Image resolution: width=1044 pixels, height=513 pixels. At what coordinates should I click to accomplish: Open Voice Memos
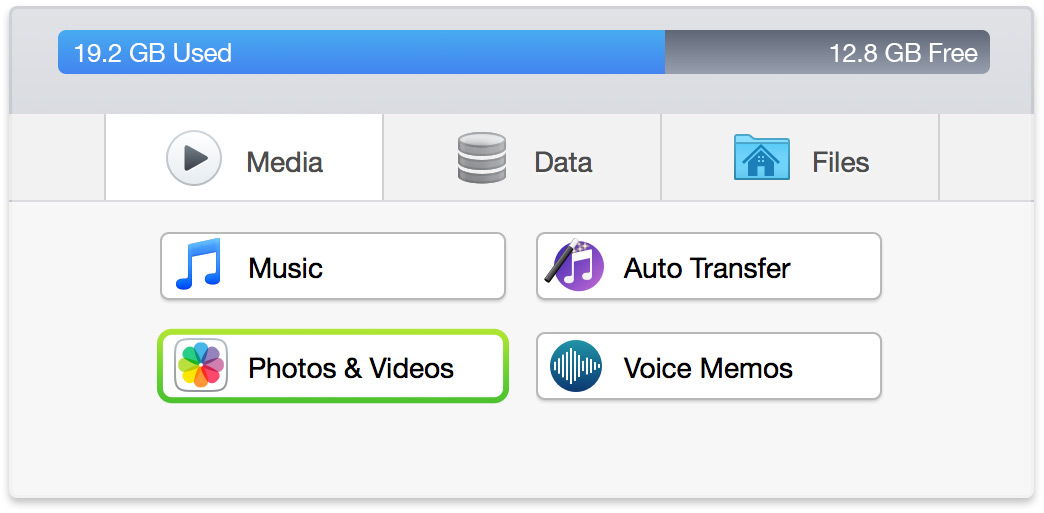709,367
